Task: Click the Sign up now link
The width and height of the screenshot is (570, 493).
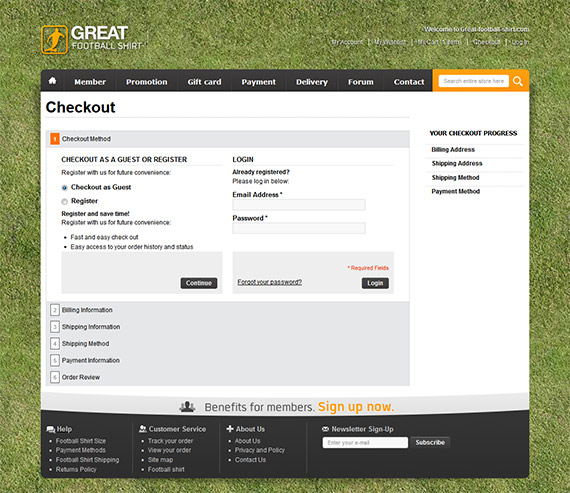Action: 356,406
